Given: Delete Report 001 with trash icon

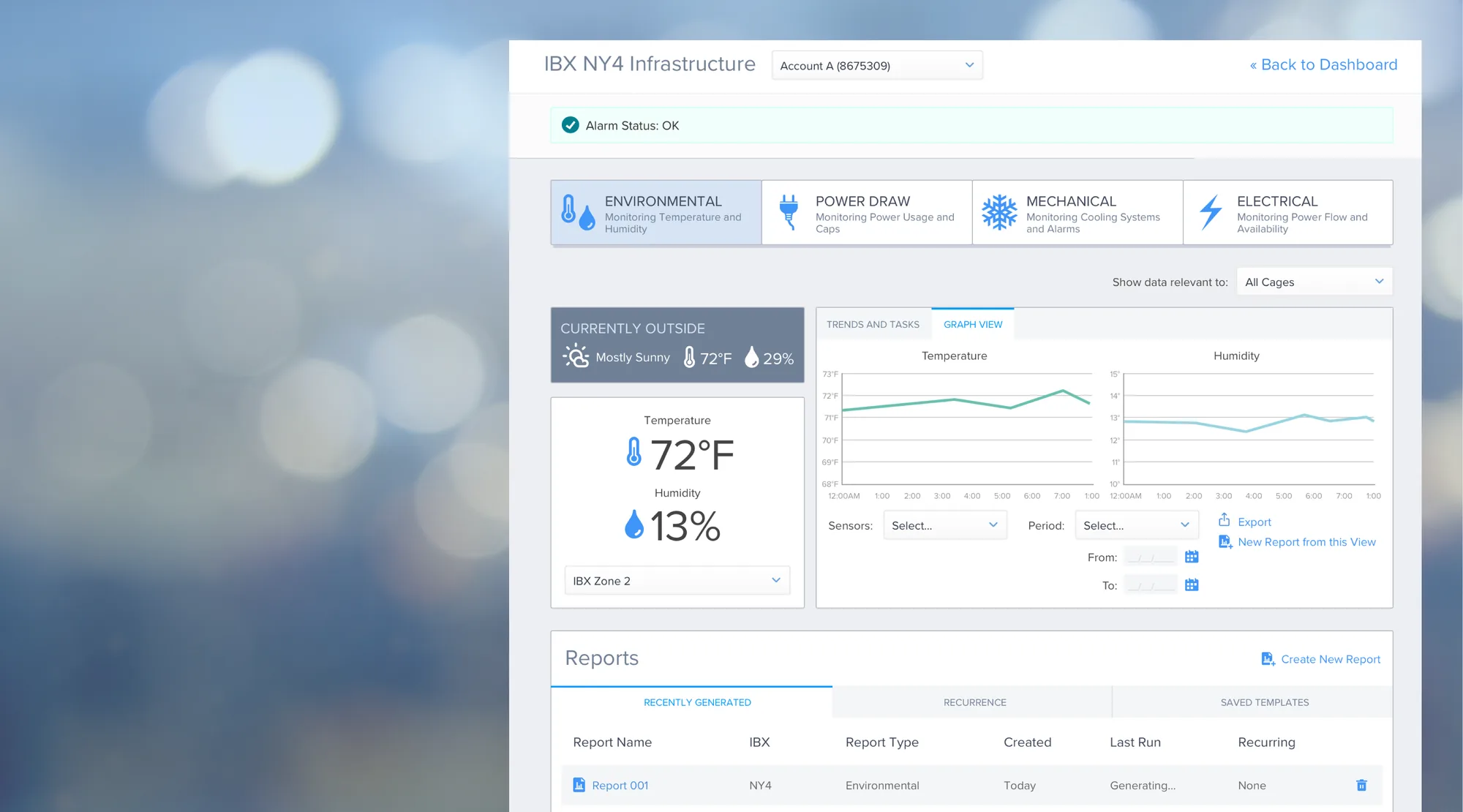Looking at the screenshot, I should 1361,785.
